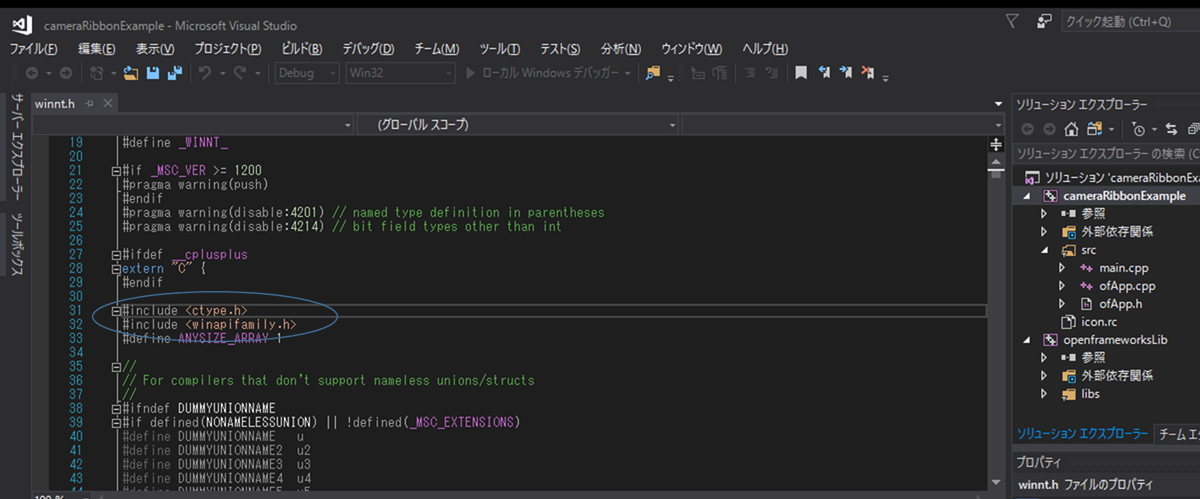Expand the main.cpp tree node

[1062, 268]
